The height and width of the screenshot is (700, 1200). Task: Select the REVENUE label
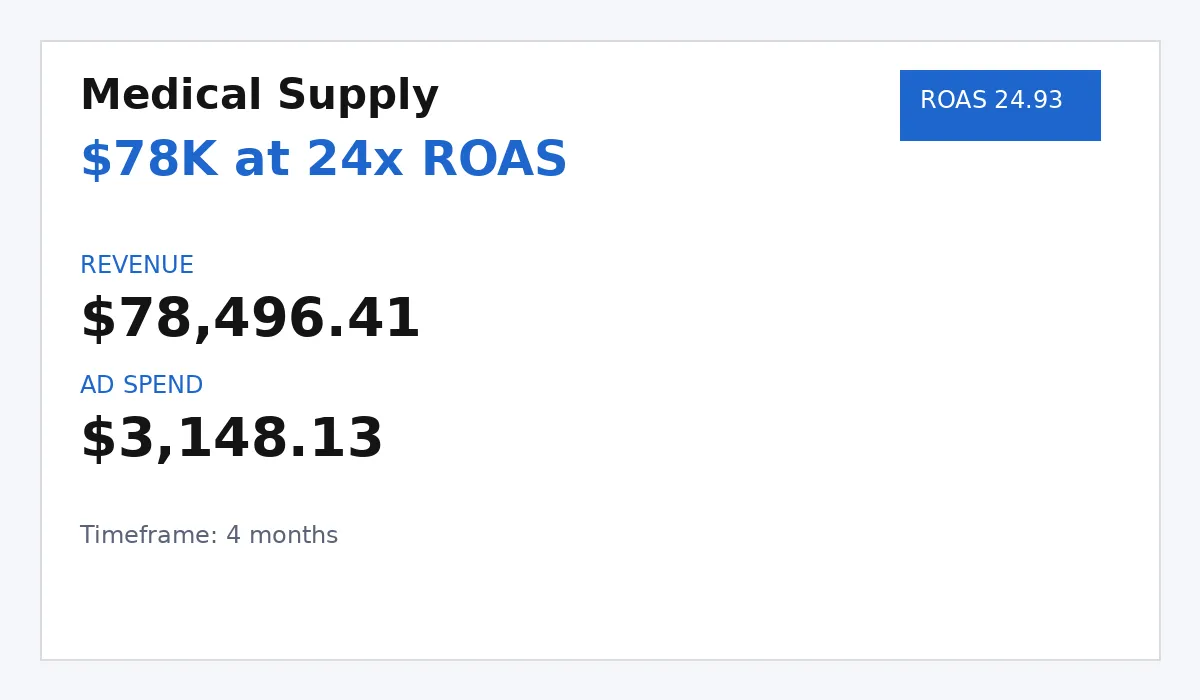[137, 266]
